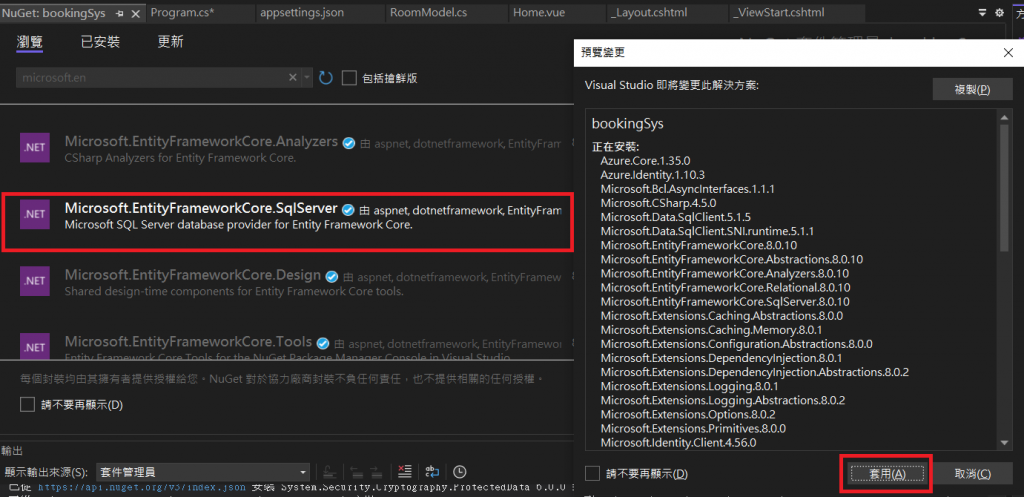Click Microsoft.Extensions.Caching.Memory.8.0.1 entry
Viewport: 1024px width, 497px height.
click(x=711, y=330)
